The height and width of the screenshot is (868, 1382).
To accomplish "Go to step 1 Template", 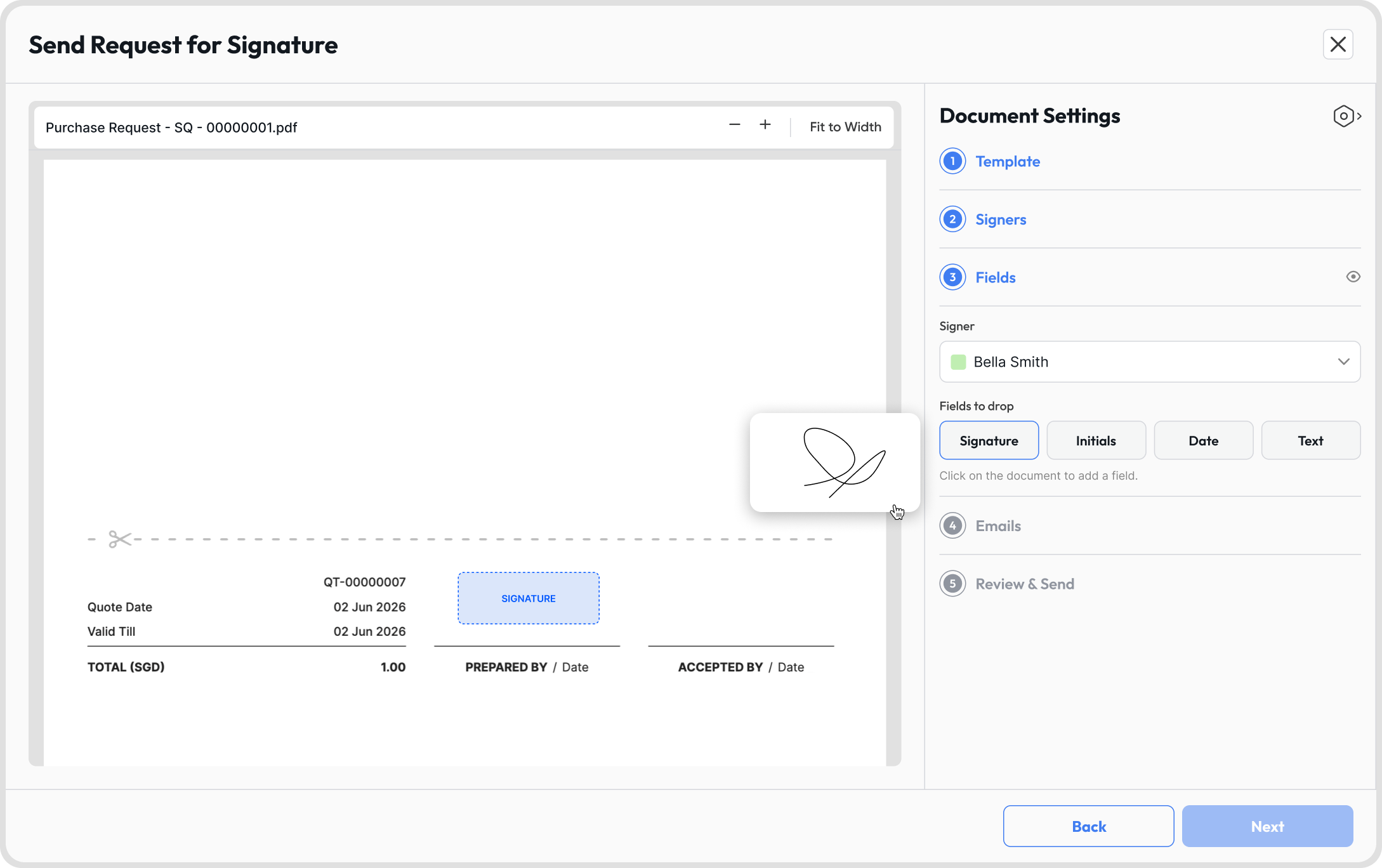I will [x=1008, y=161].
